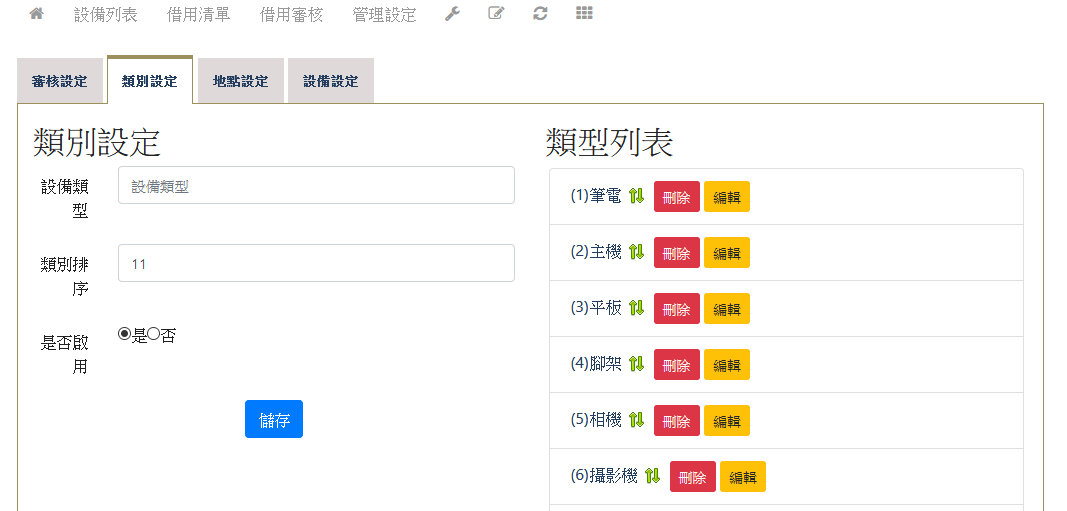The height and width of the screenshot is (511, 1067).
Task: Open the 管理設定 menu
Action: [384, 15]
